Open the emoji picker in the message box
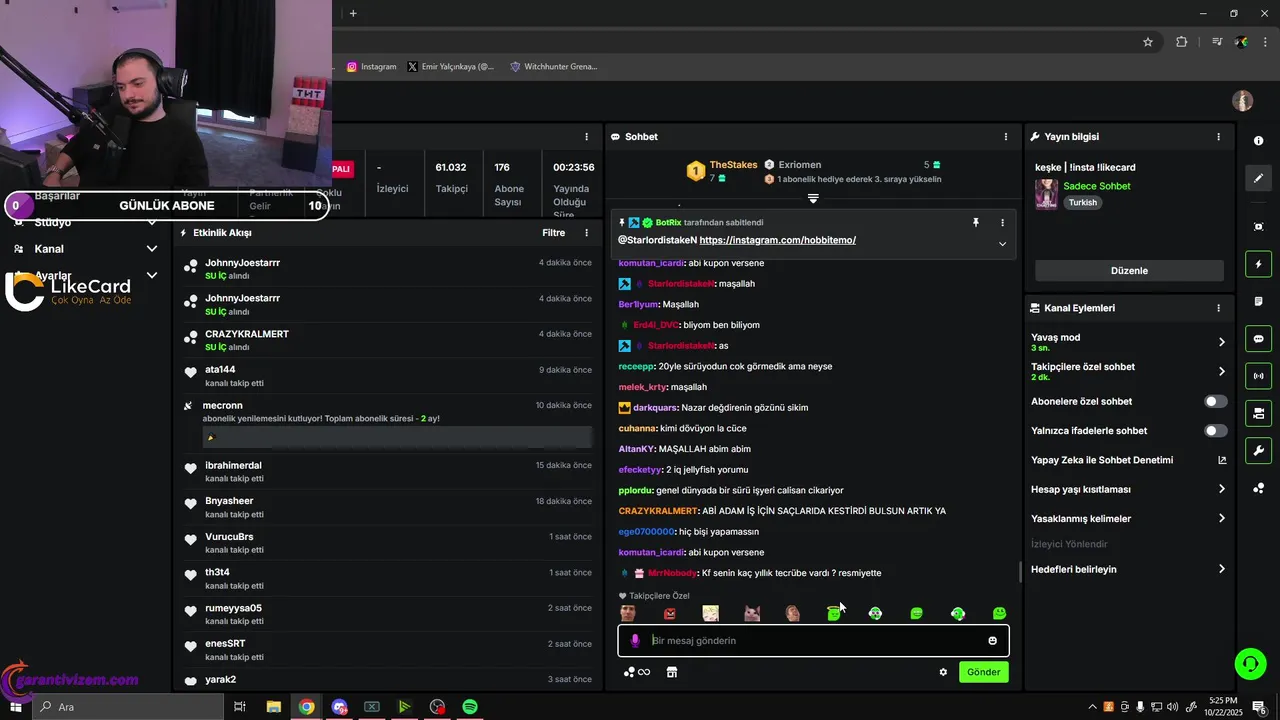Viewport: 1280px width, 720px height. (x=992, y=641)
